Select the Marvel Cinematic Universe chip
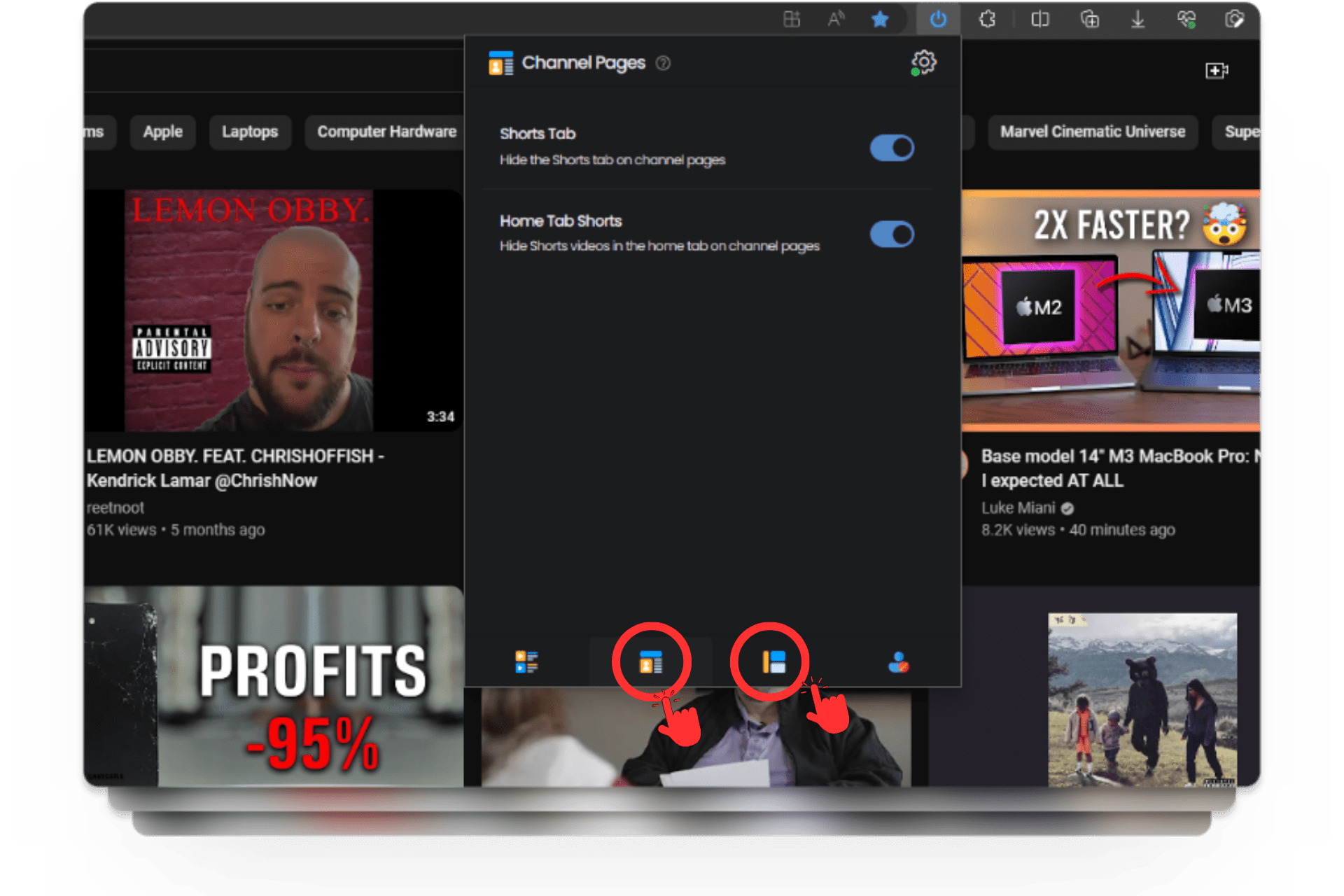Screen dimensions: 1344x896 pyautogui.click(x=1093, y=132)
